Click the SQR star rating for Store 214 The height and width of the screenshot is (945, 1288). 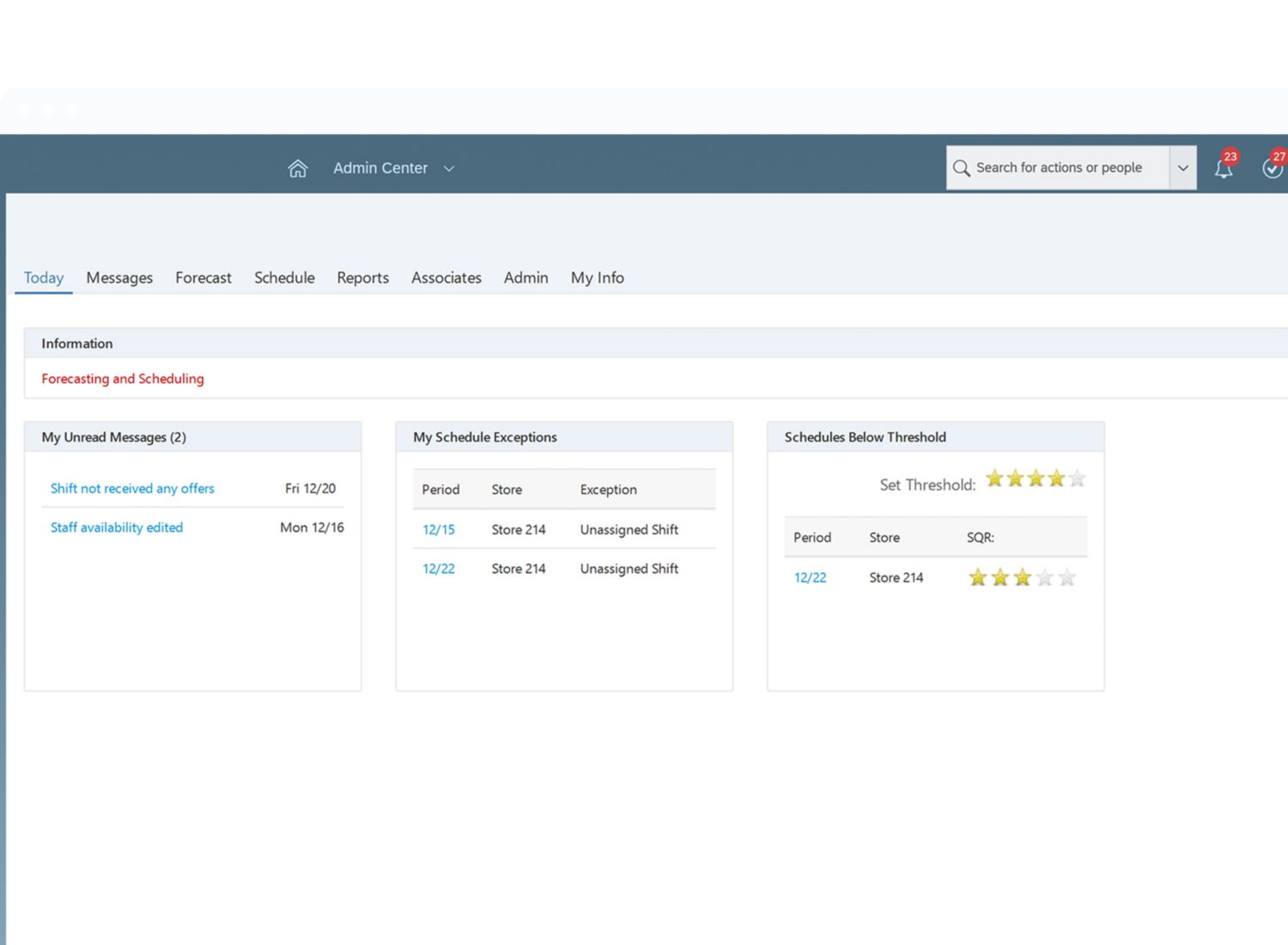[1022, 577]
